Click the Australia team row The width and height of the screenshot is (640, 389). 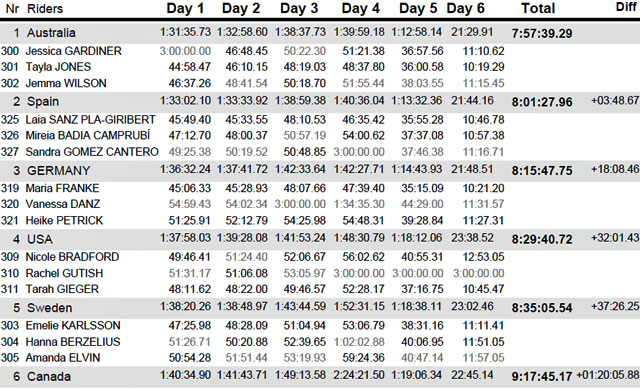point(320,33)
